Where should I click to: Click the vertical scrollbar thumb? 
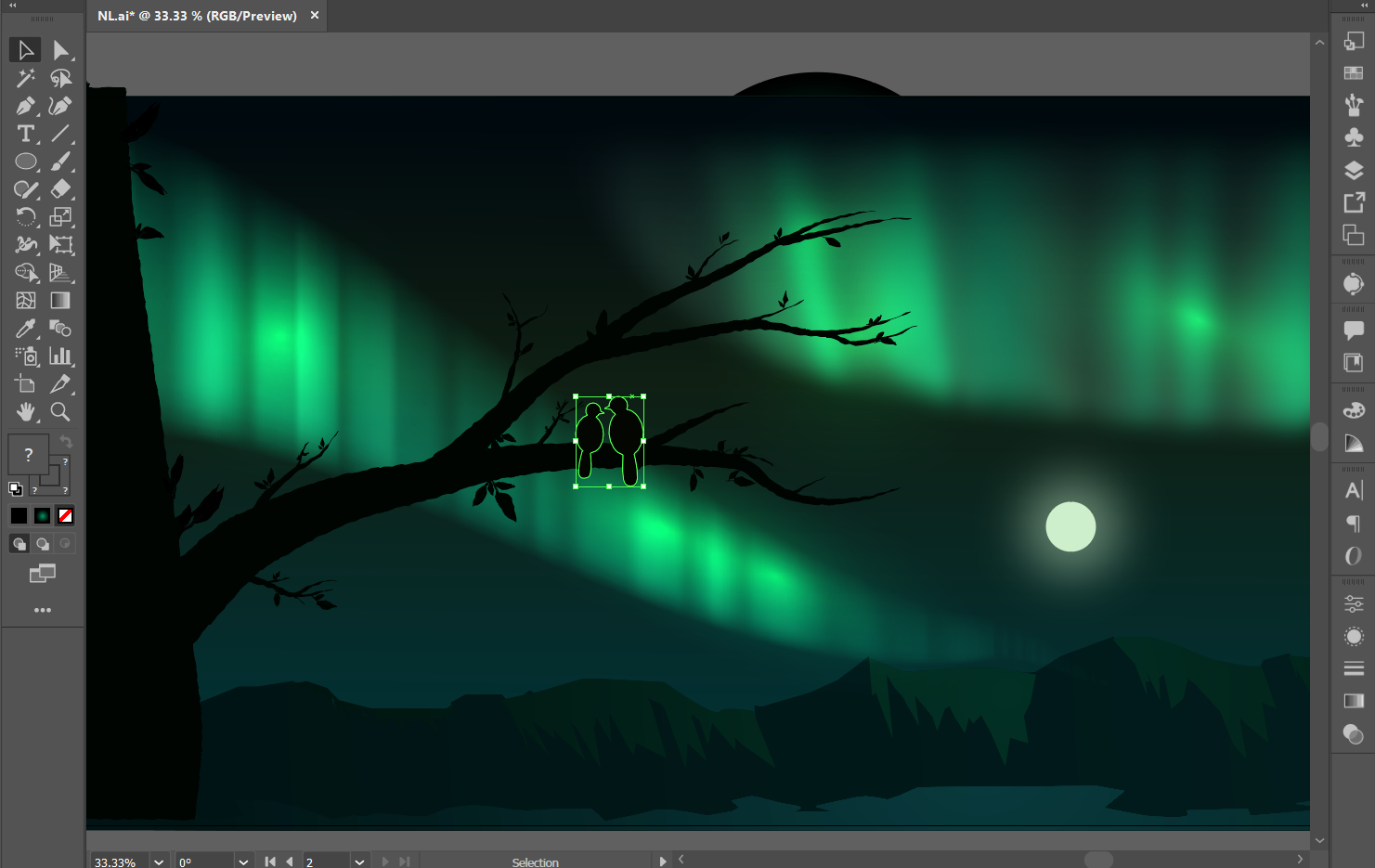click(x=1319, y=436)
